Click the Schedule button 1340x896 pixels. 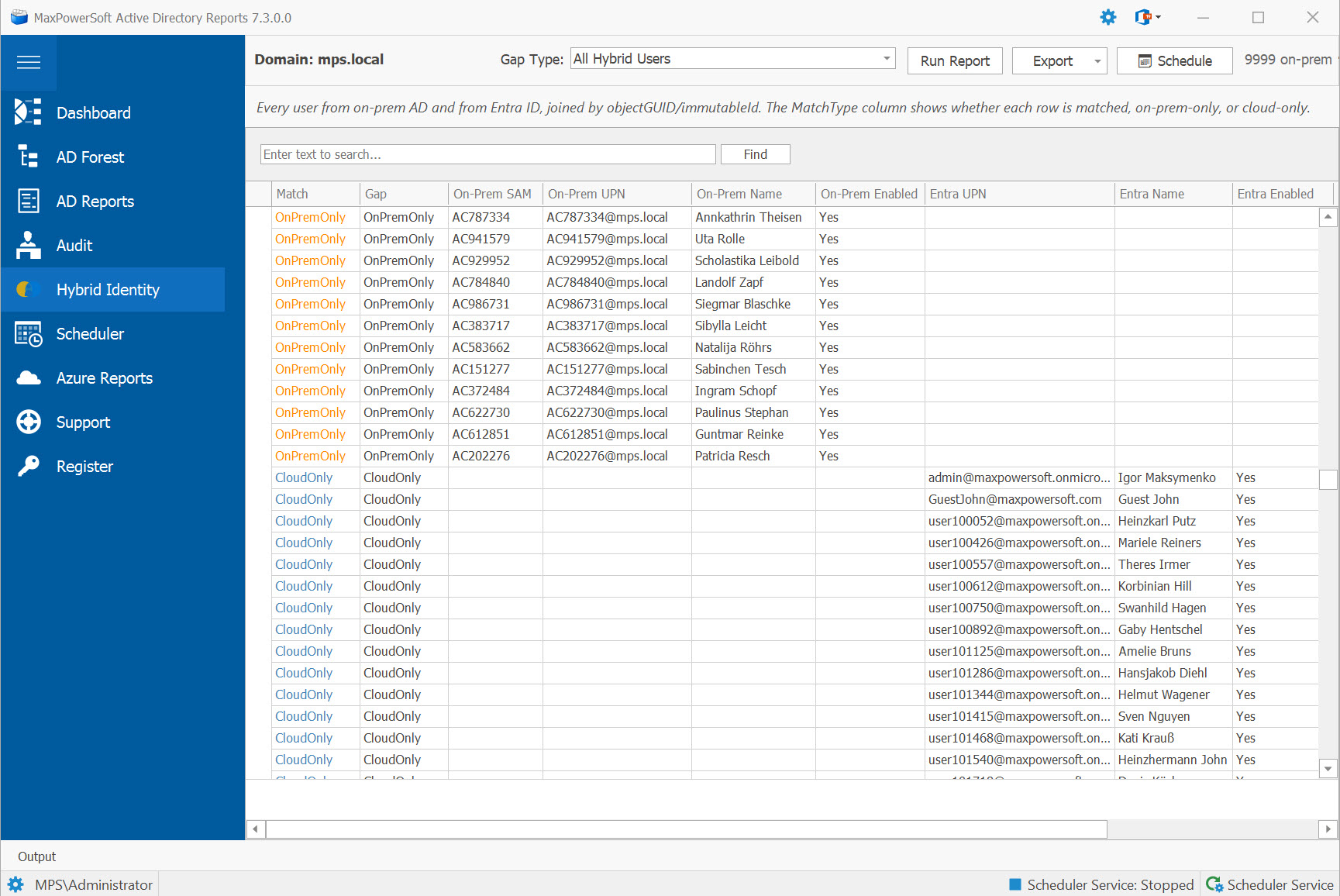(x=1175, y=61)
